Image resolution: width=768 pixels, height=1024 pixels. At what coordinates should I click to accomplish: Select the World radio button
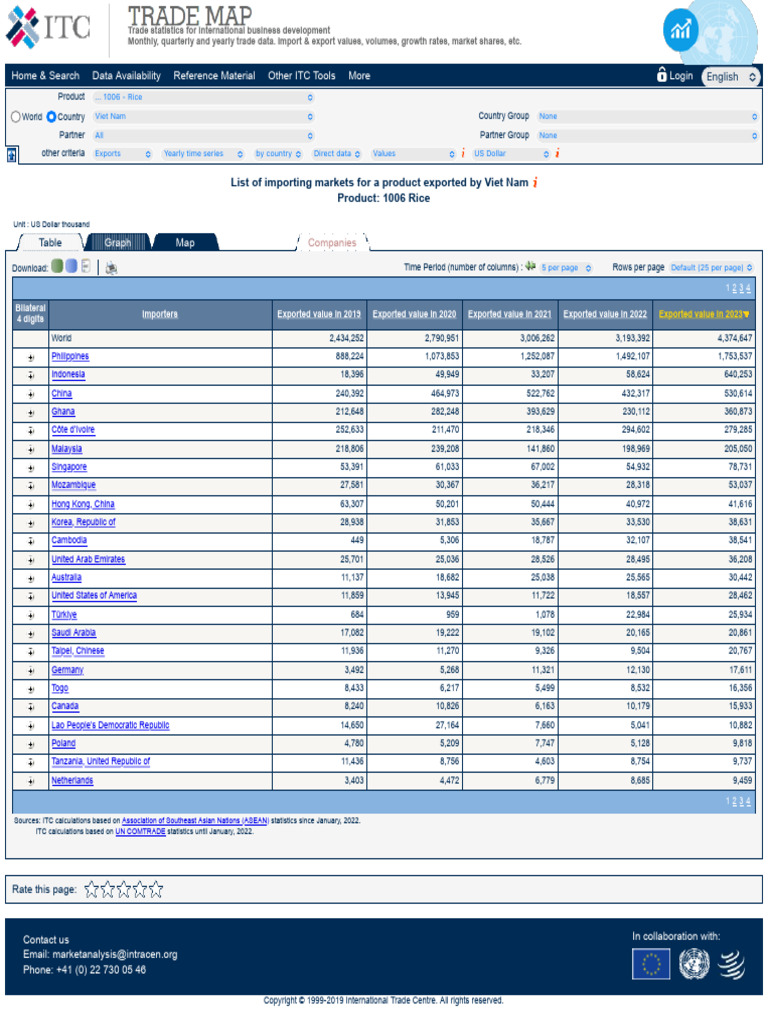point(16,117)
